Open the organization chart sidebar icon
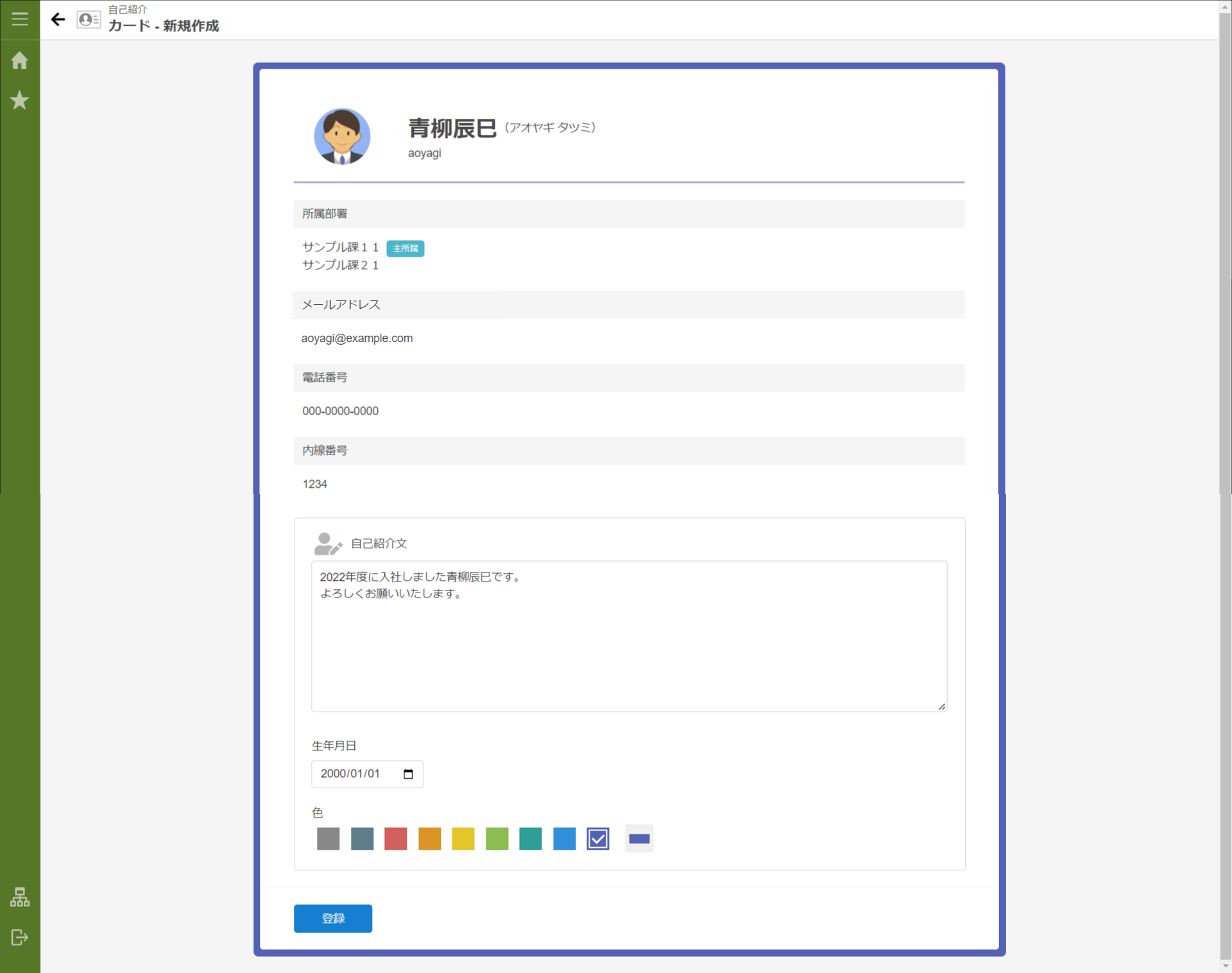 [x=19, y=897]
